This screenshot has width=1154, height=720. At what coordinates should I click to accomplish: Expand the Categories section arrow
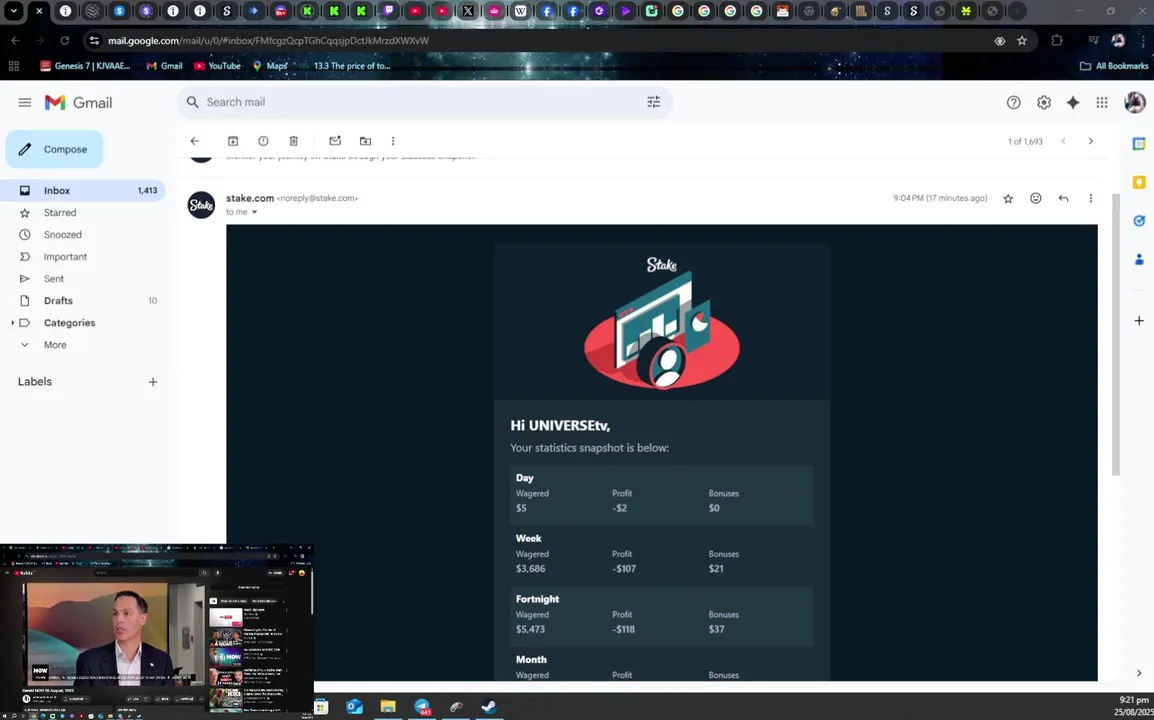(12, 323)
